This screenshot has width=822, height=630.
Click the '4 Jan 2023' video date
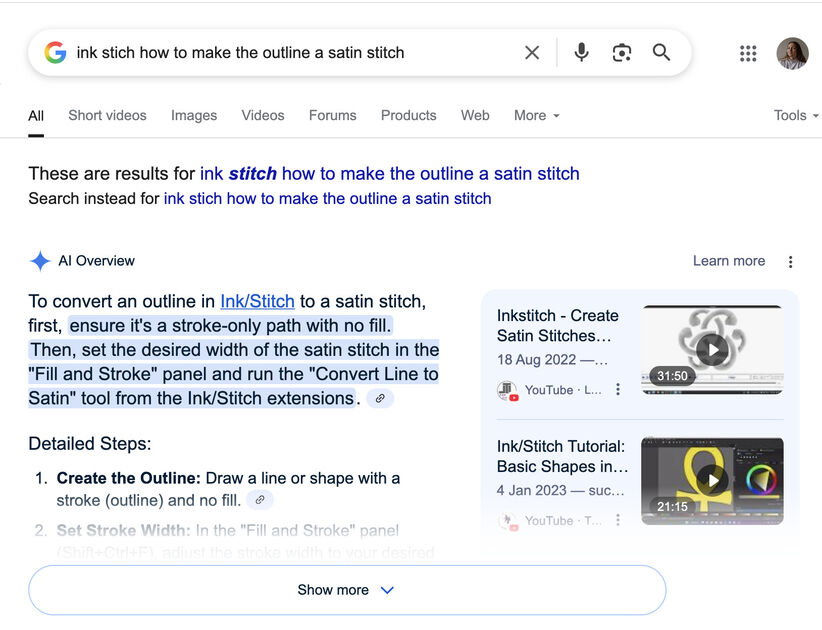click(x=532, y=491)
